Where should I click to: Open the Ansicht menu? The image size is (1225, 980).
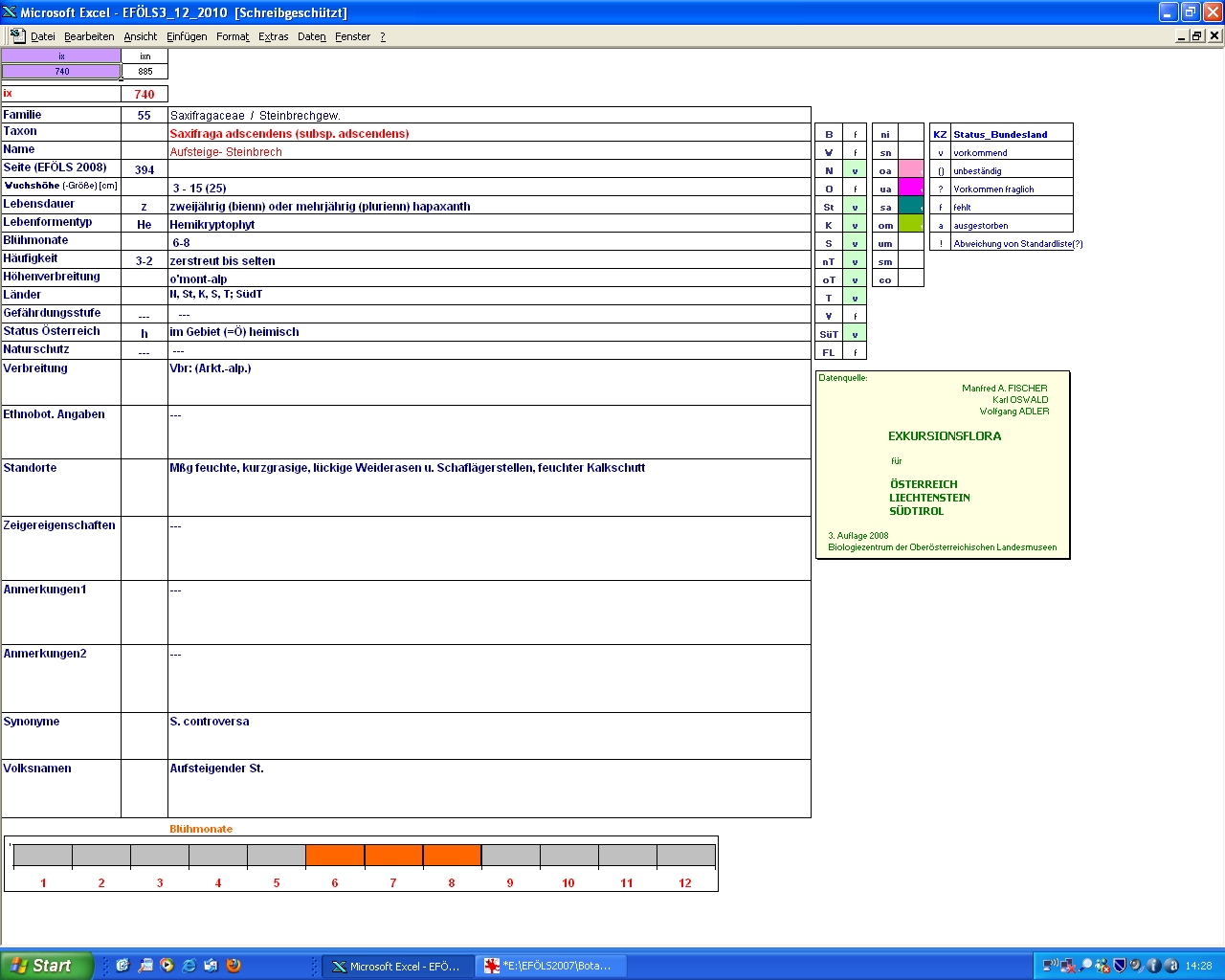141,36
